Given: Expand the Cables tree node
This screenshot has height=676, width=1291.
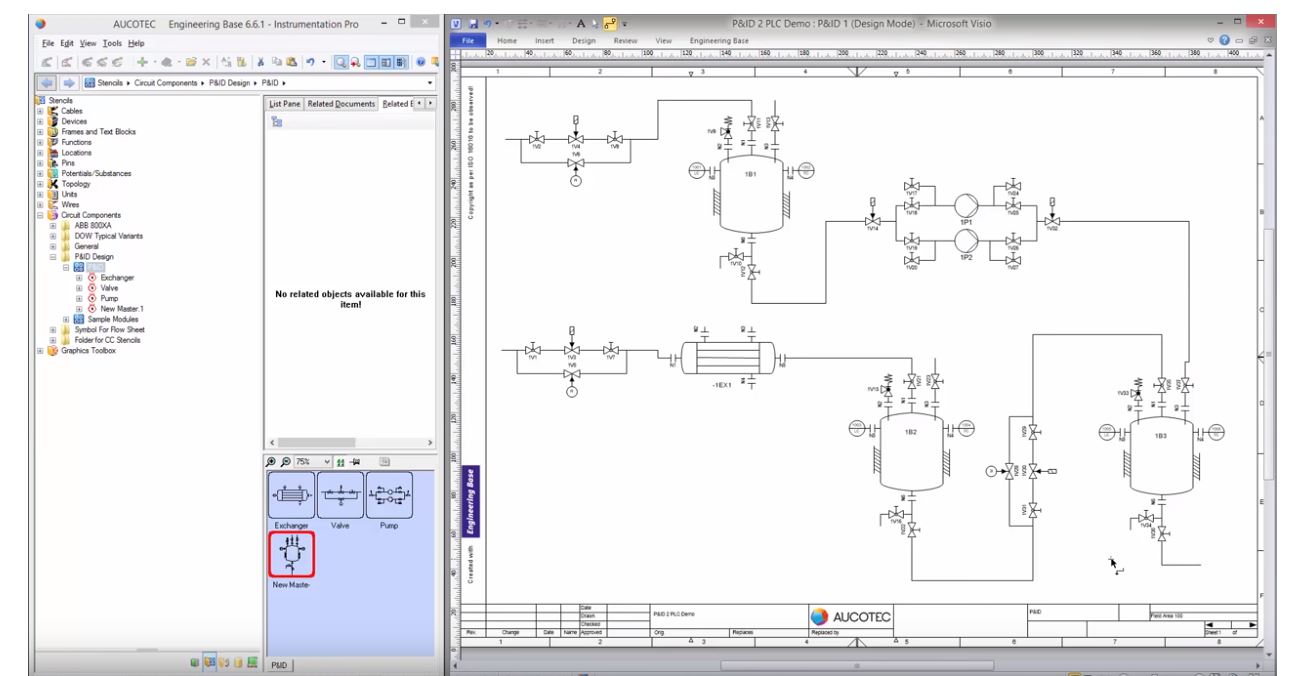Looking at the screenshot, I should [x=40, y=112].
